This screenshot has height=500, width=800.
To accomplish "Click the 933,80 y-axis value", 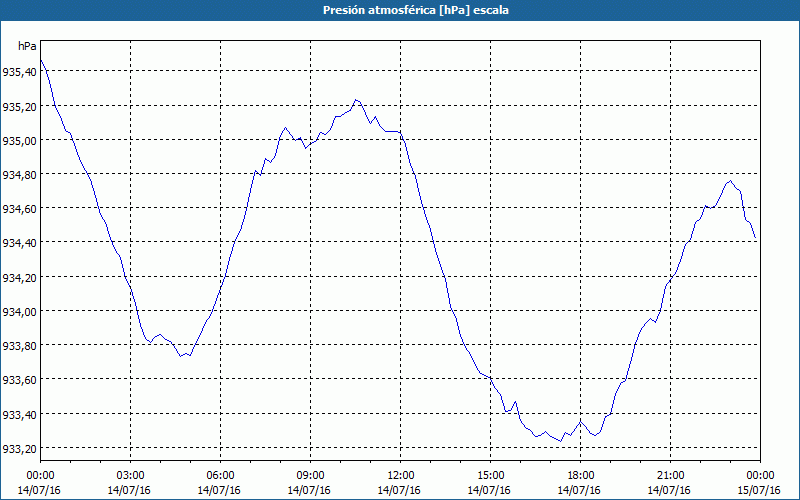I will click(x=19, y=345).
